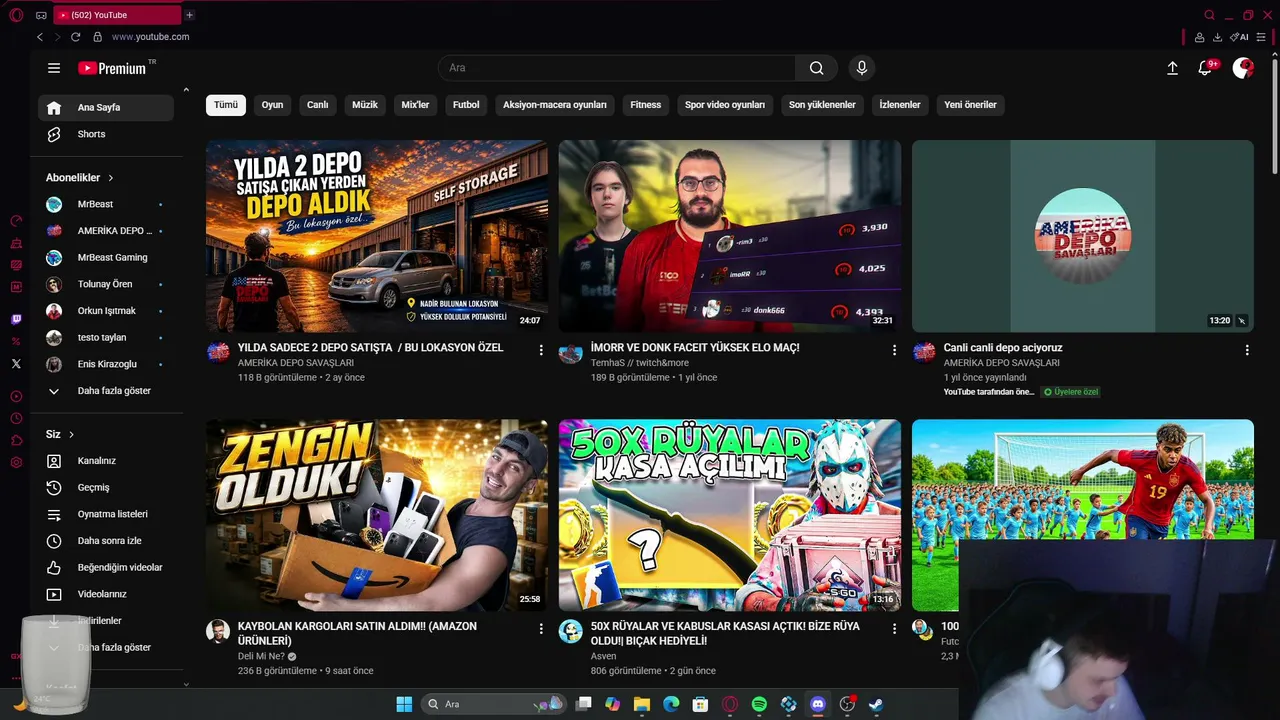Open Twitch in the Opera sidebar
The width and height of the screenshot is (1280, 720).
tap(16, 320)
